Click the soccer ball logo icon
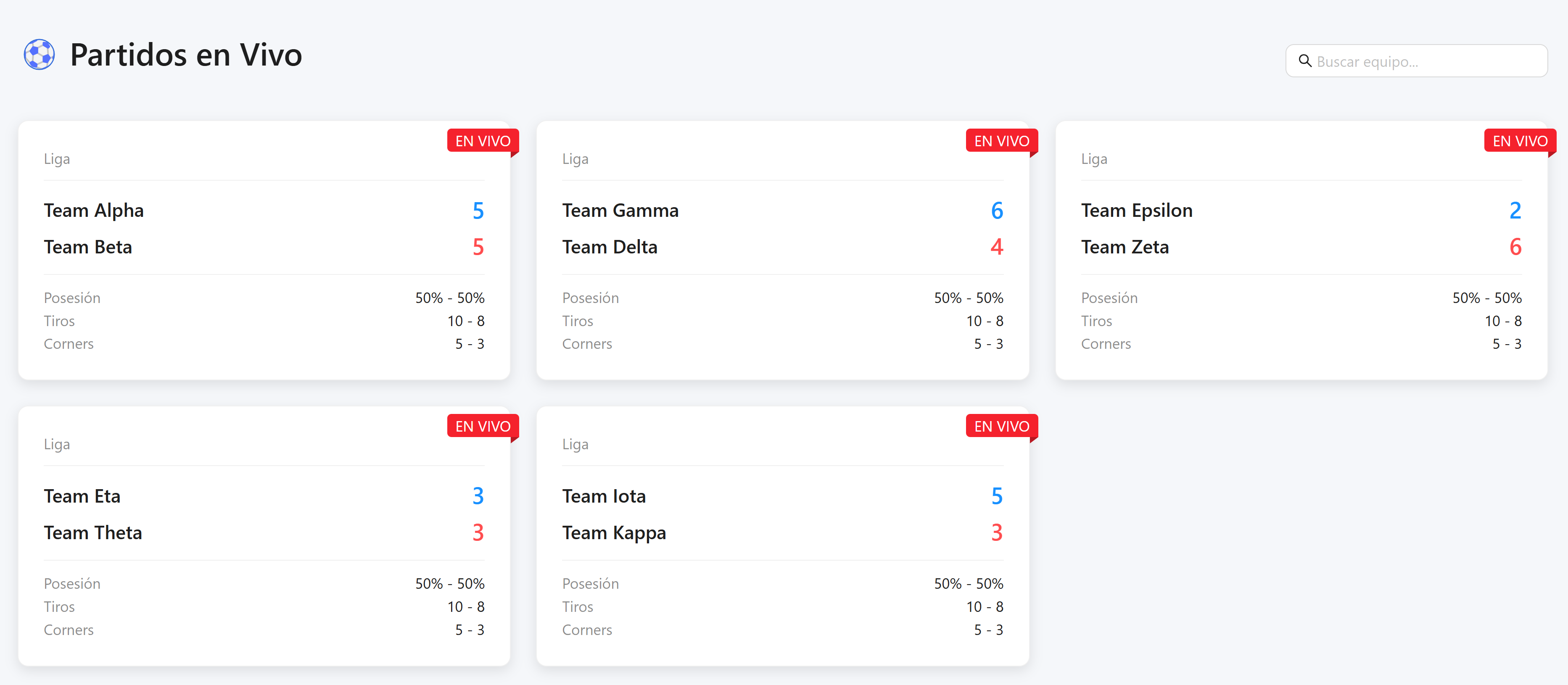The height and width of the screenshot is (685, 1568). (39, 55)
